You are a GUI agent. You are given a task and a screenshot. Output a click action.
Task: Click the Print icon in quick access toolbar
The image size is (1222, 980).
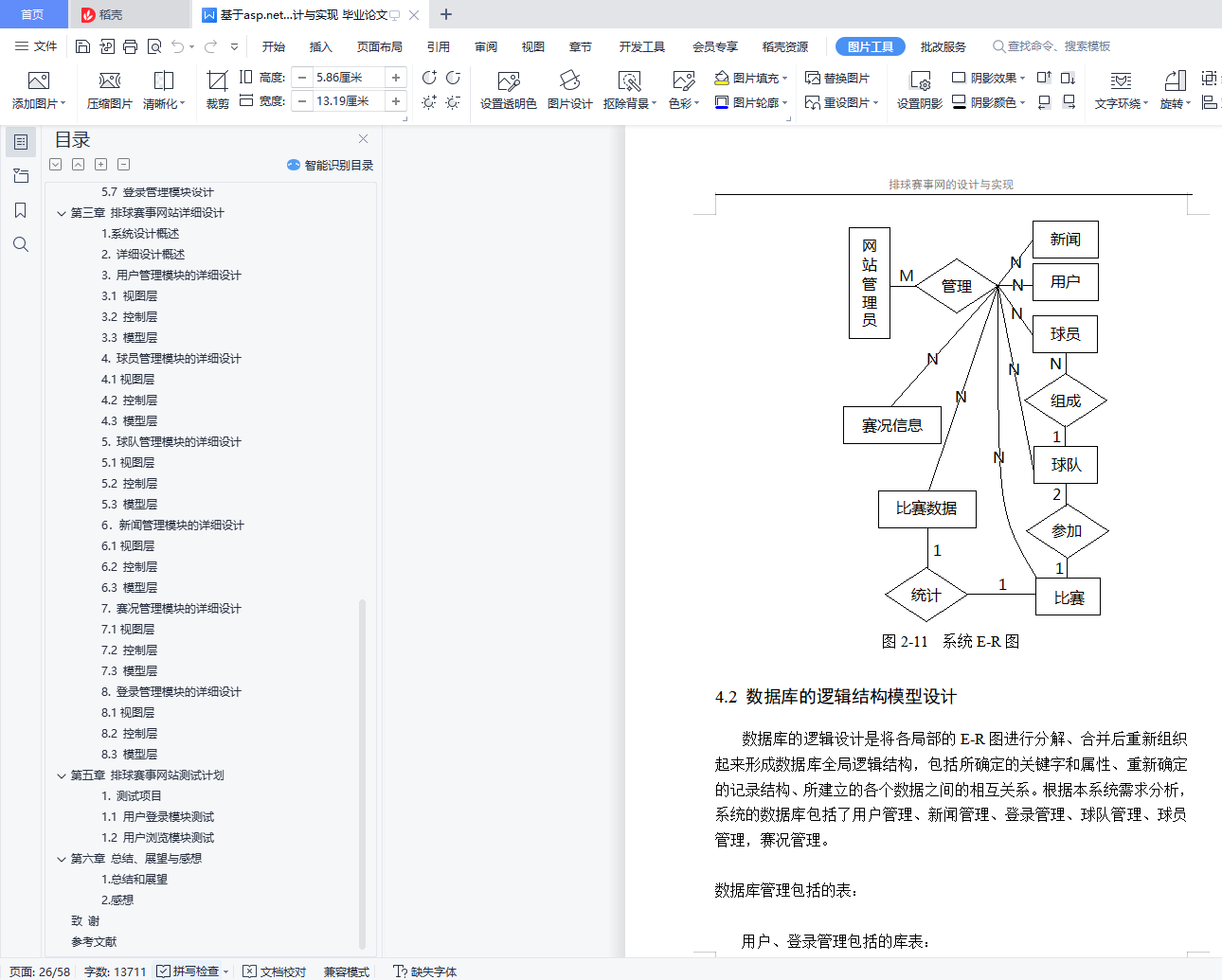pyautogui.click(x=130, y=46)
